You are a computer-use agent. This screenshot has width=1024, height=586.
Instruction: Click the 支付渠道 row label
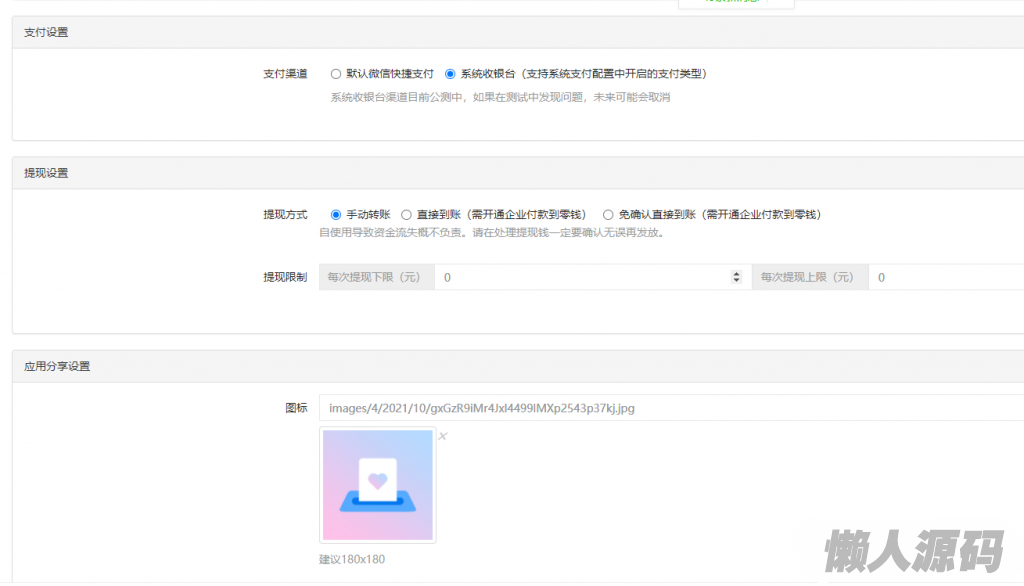285,74
